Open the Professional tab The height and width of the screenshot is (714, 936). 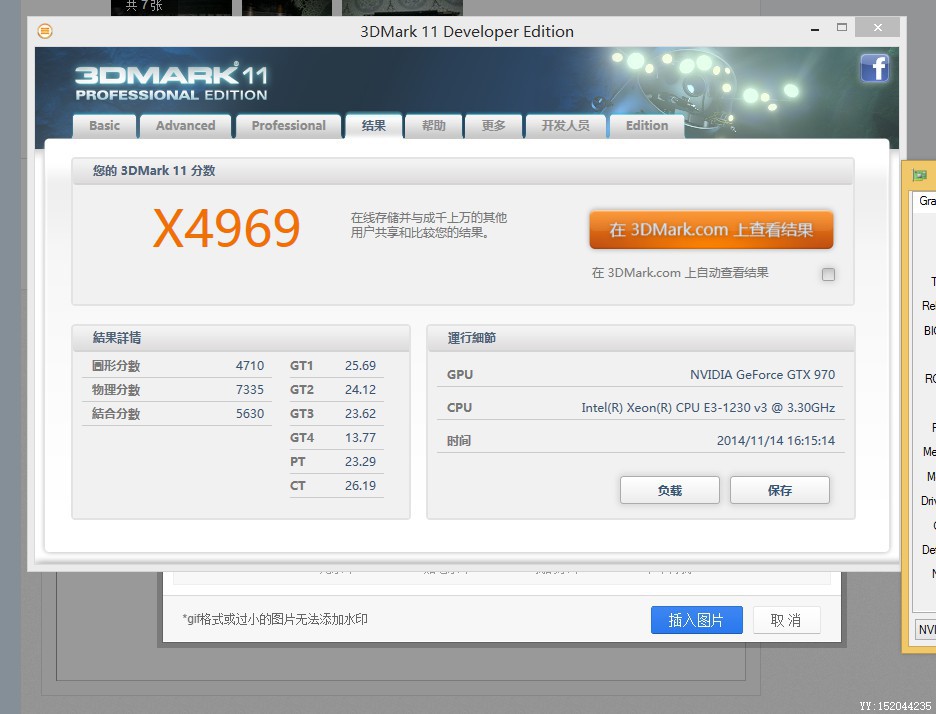[288, 126]
